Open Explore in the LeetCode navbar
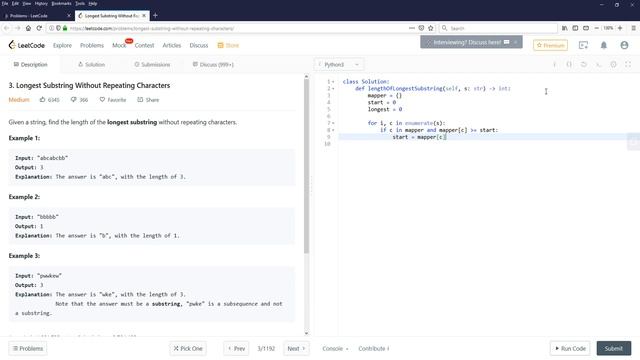The image size is (640, 360). coord(62,45)
